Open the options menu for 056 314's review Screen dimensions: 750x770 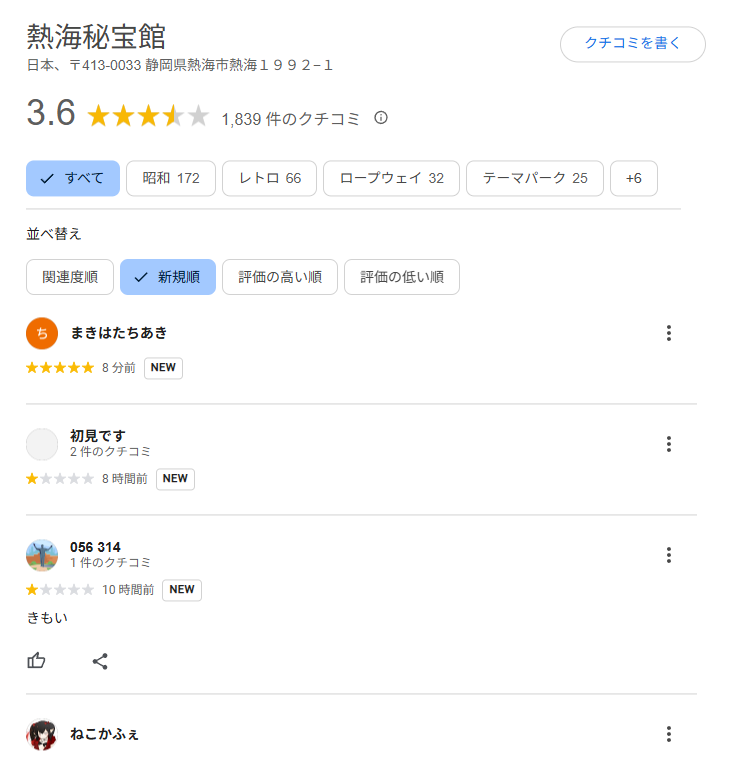click(668, 555)
